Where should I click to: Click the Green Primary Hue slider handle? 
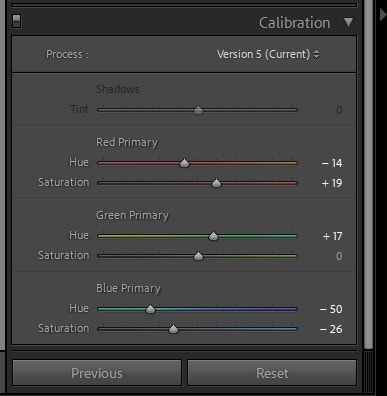[213, 236]
